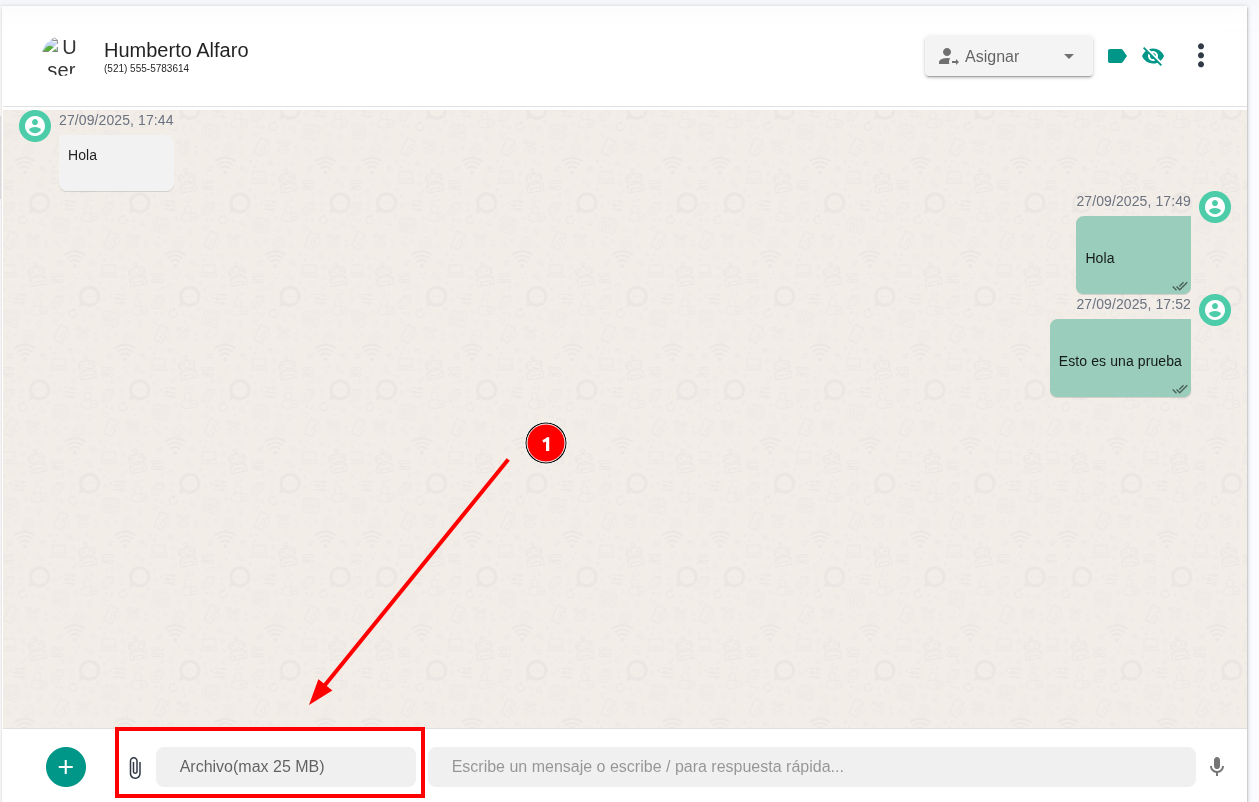Click the Humberto Alfaro contact name
Image resolution: width=1259 pixels, height=802 pixels.
176,50
